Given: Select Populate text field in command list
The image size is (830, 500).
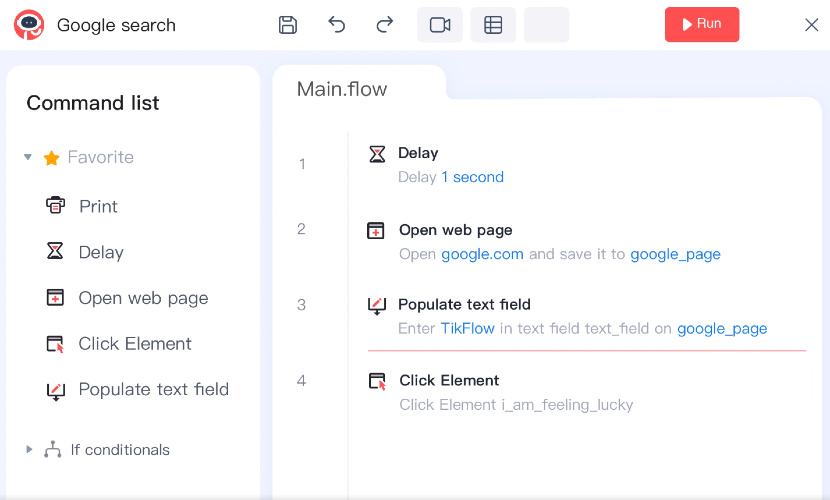Looking at the screenshot, I should pos(154,390).
